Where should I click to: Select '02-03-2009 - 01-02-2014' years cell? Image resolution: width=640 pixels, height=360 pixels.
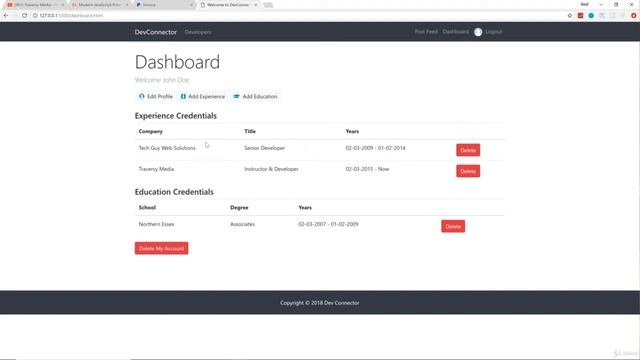(x=376, y=148)
